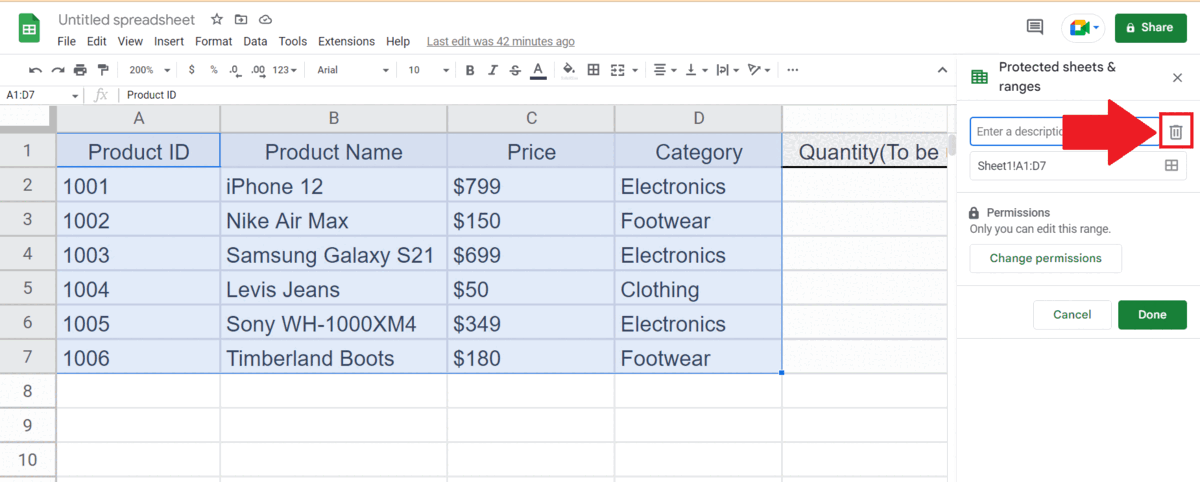Open zoom level 200% dropdown
The width and height of the screenshot is (1200, 482).
(x=150, y=70)
